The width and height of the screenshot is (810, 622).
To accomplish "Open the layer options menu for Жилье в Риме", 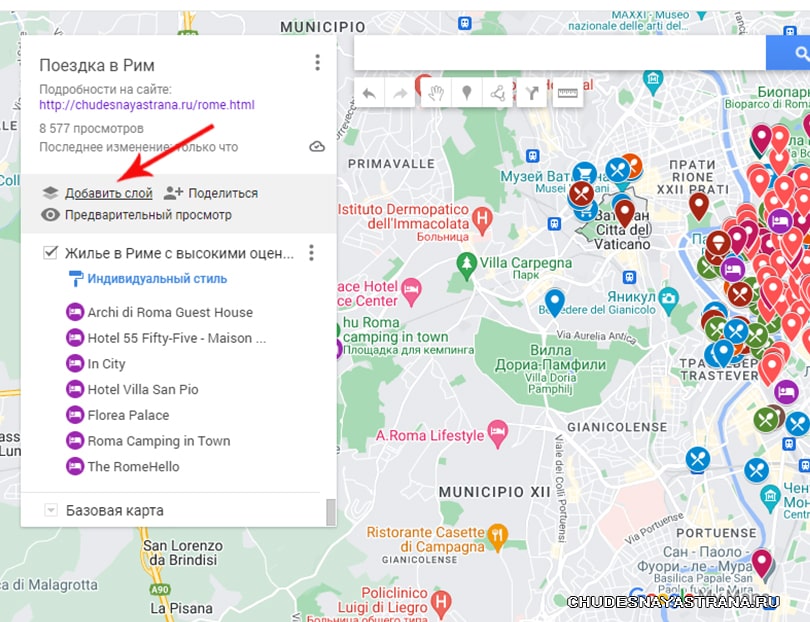I will click(311, 253).
